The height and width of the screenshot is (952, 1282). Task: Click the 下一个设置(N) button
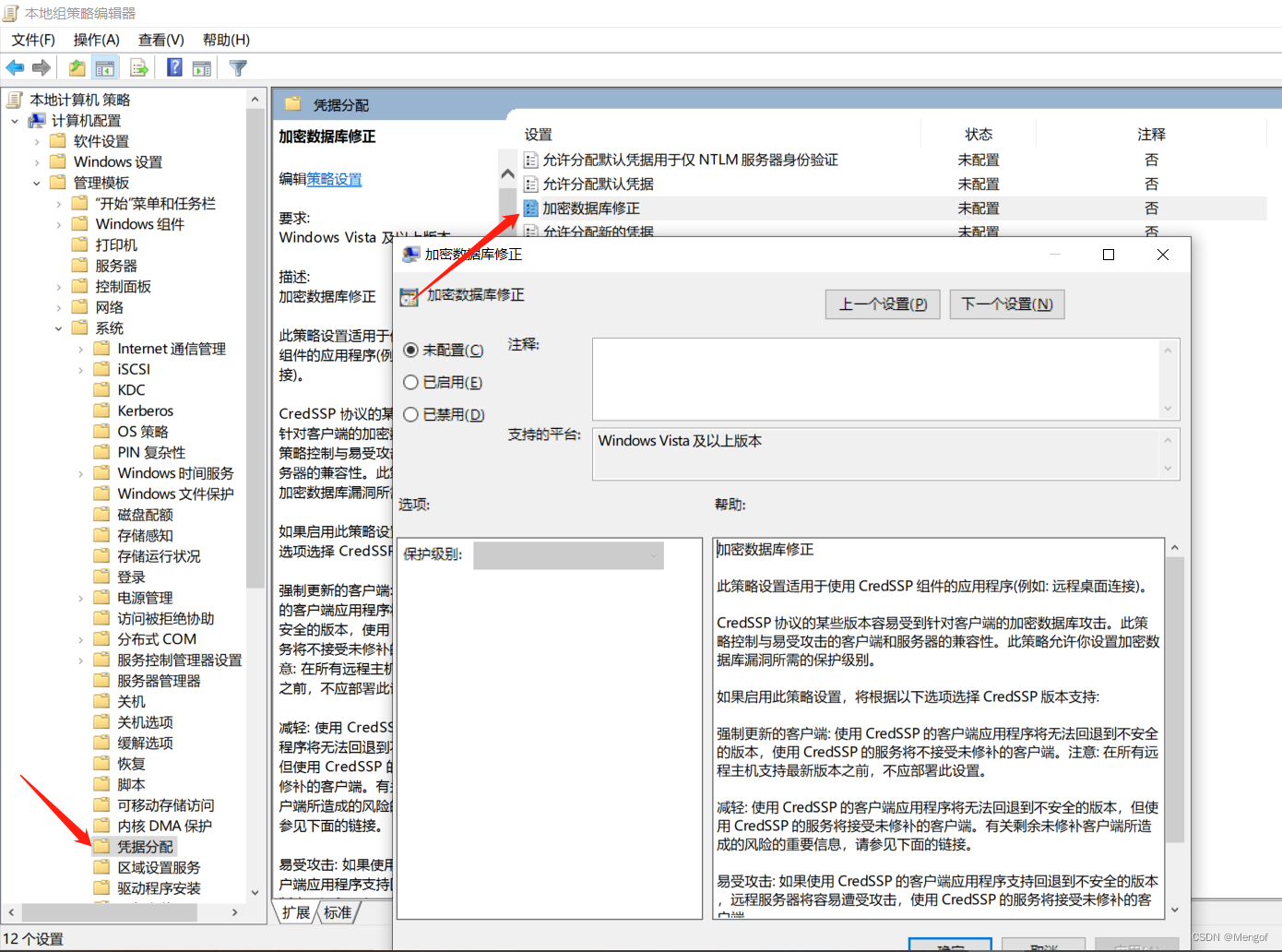tap(1007, 303)
